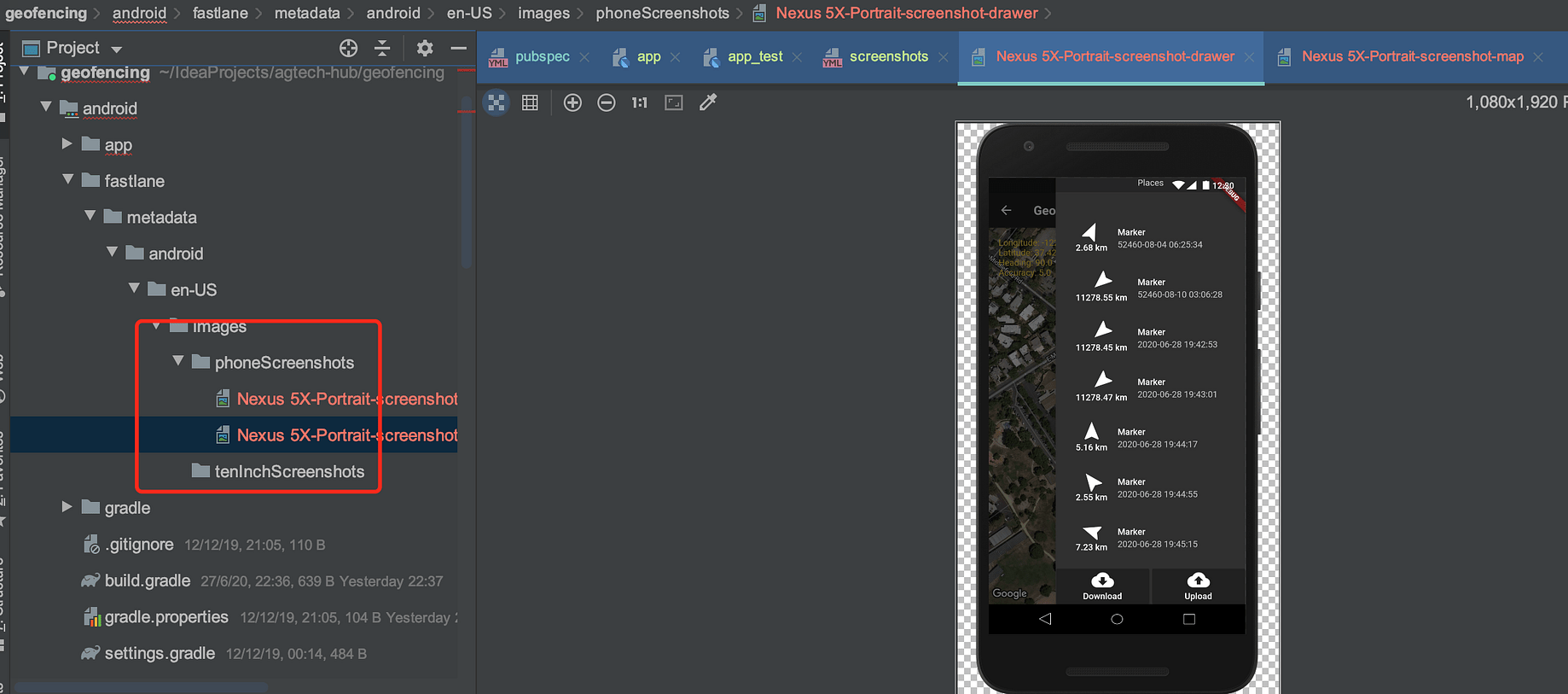
Task: Toggle chessboard transparency background in image viewer
Action: (x=497, y=102)
